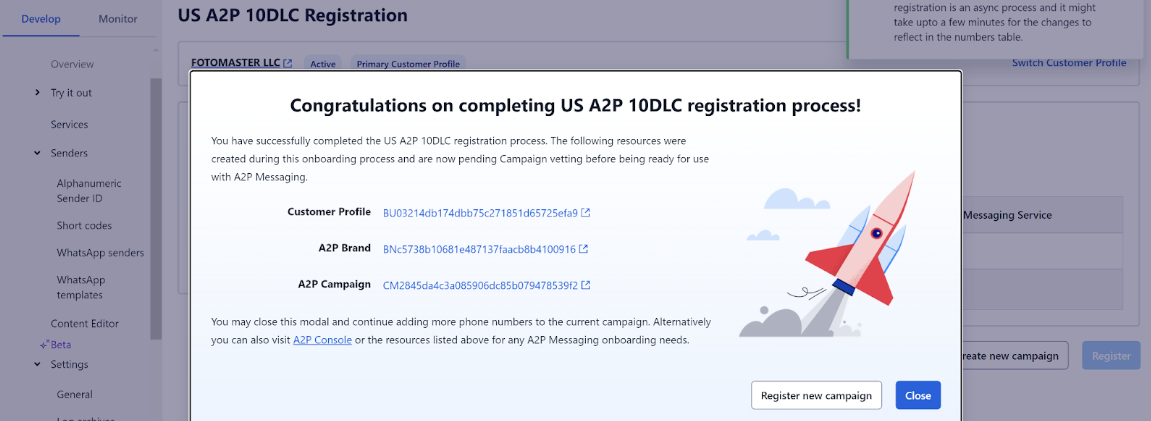Open Content Editor in sidebar
1151x421 pixels.
tap(84, 323)
